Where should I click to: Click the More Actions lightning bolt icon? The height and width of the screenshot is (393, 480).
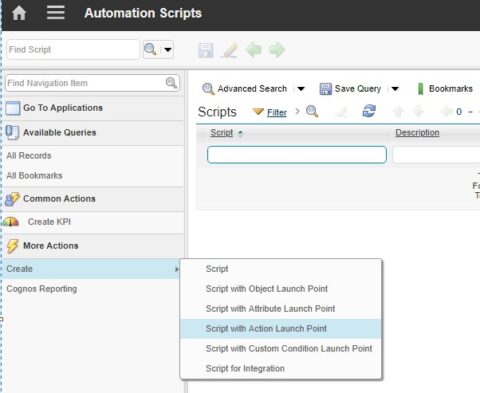pos(12,246)
